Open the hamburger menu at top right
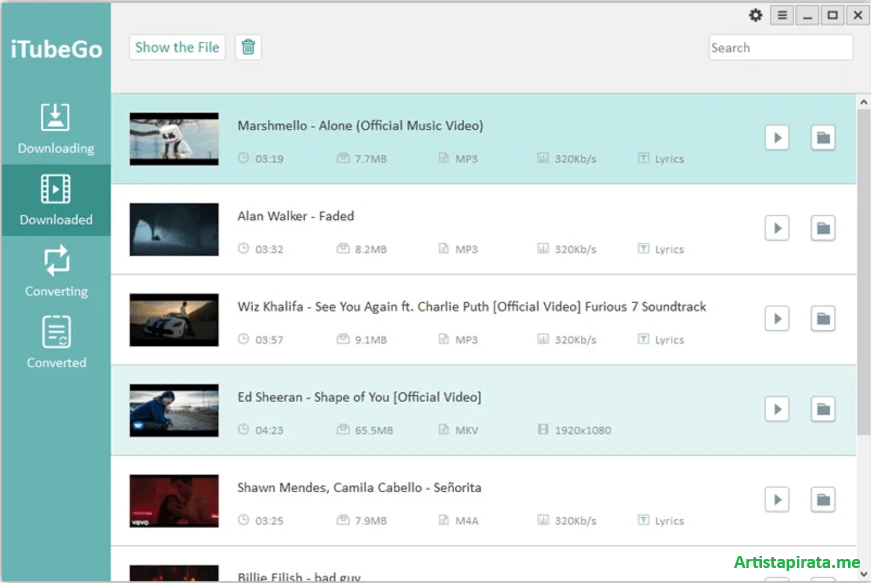The image size is (871, 583). [781, 15]
